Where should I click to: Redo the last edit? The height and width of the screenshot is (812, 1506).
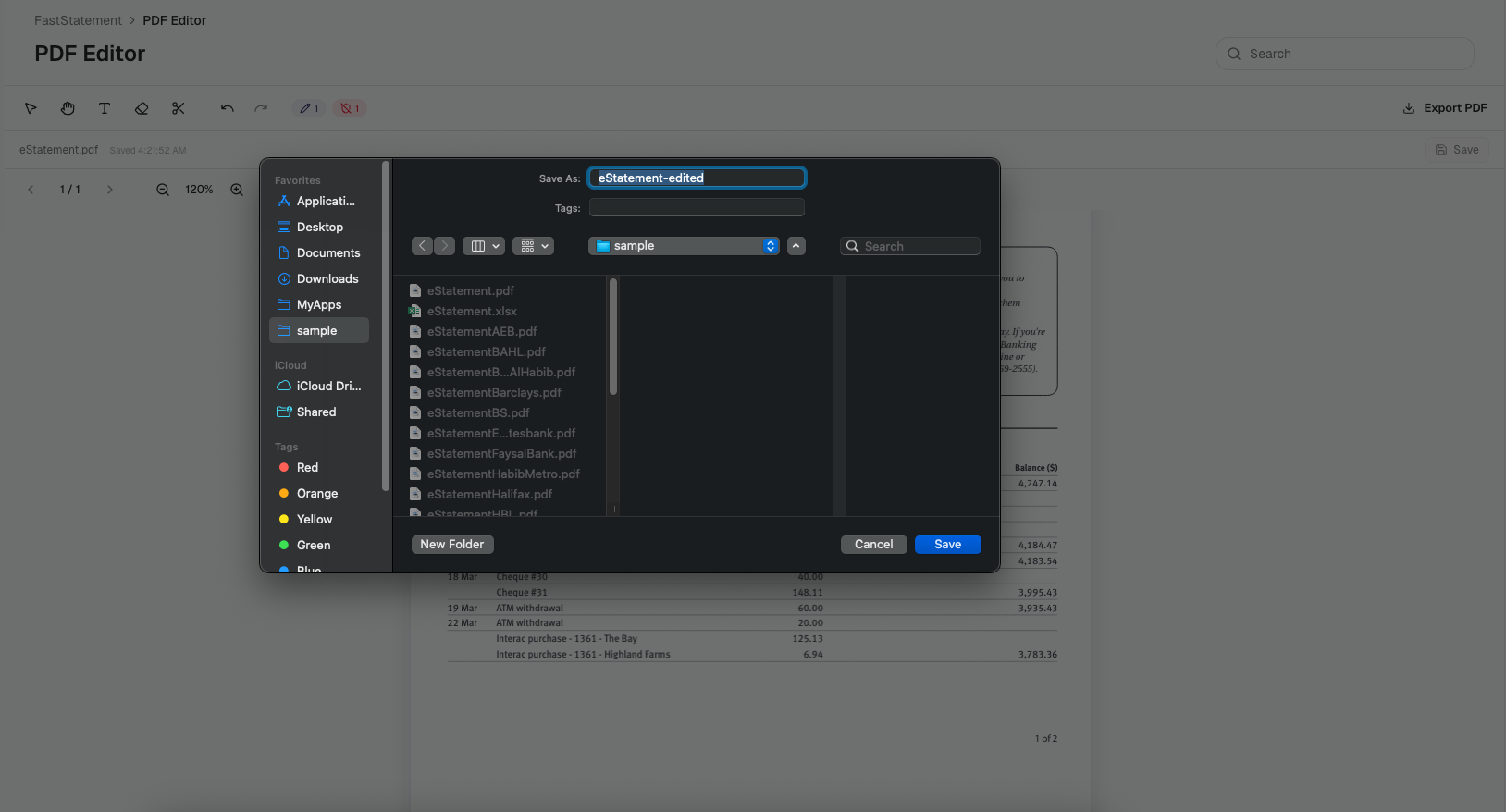(261, 108)
